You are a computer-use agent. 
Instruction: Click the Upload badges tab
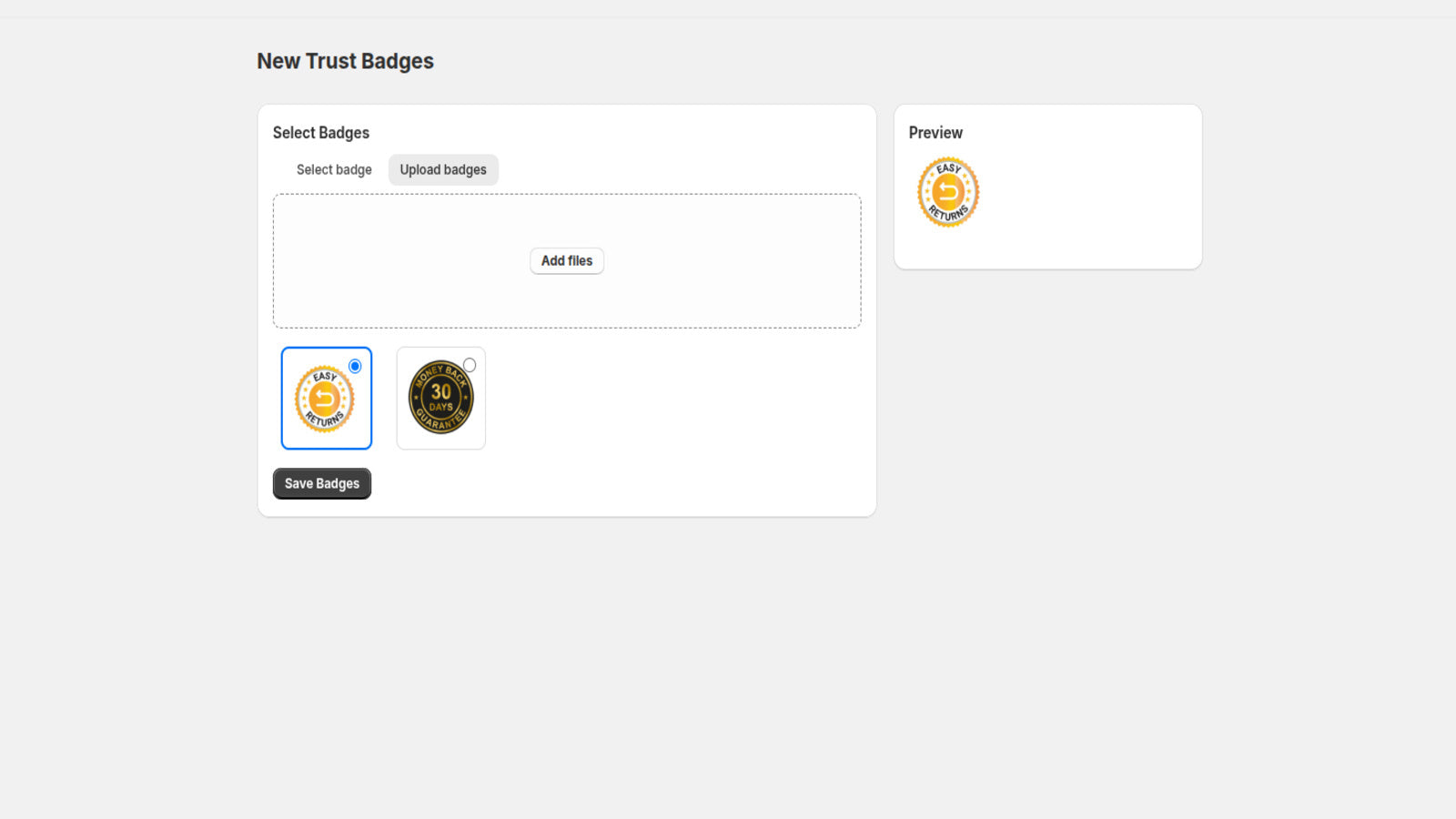point(443,169)
